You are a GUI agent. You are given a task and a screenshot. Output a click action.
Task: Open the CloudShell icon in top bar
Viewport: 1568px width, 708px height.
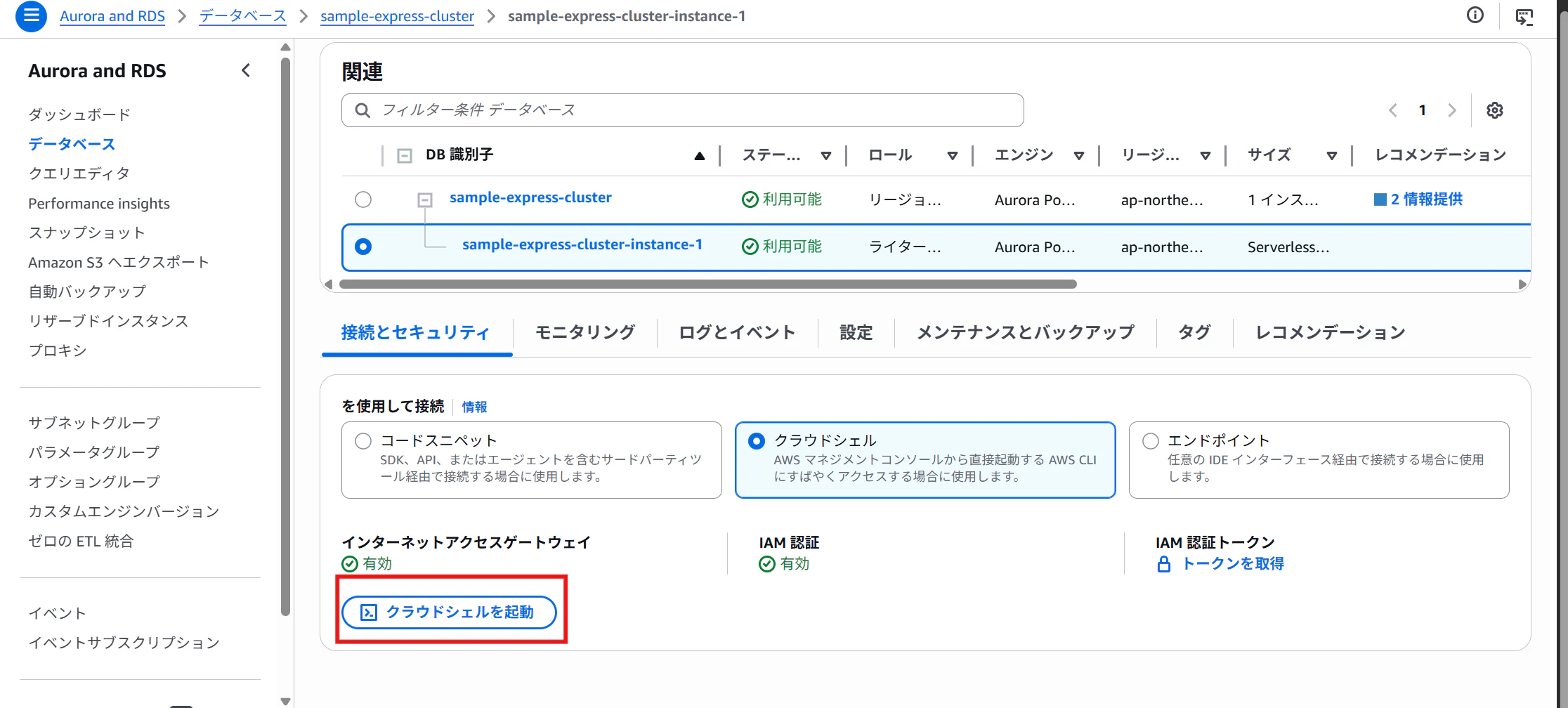[x=1524, y=16]
